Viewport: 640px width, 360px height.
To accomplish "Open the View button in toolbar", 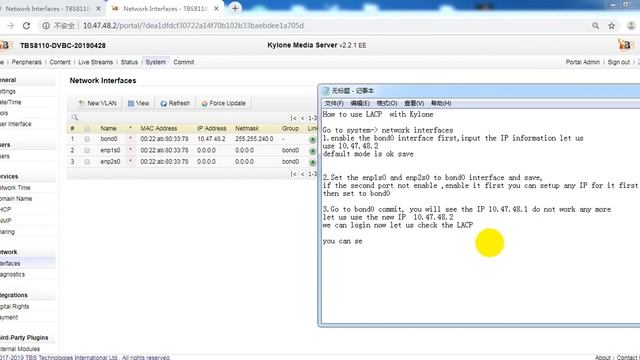I will (139, 103).
